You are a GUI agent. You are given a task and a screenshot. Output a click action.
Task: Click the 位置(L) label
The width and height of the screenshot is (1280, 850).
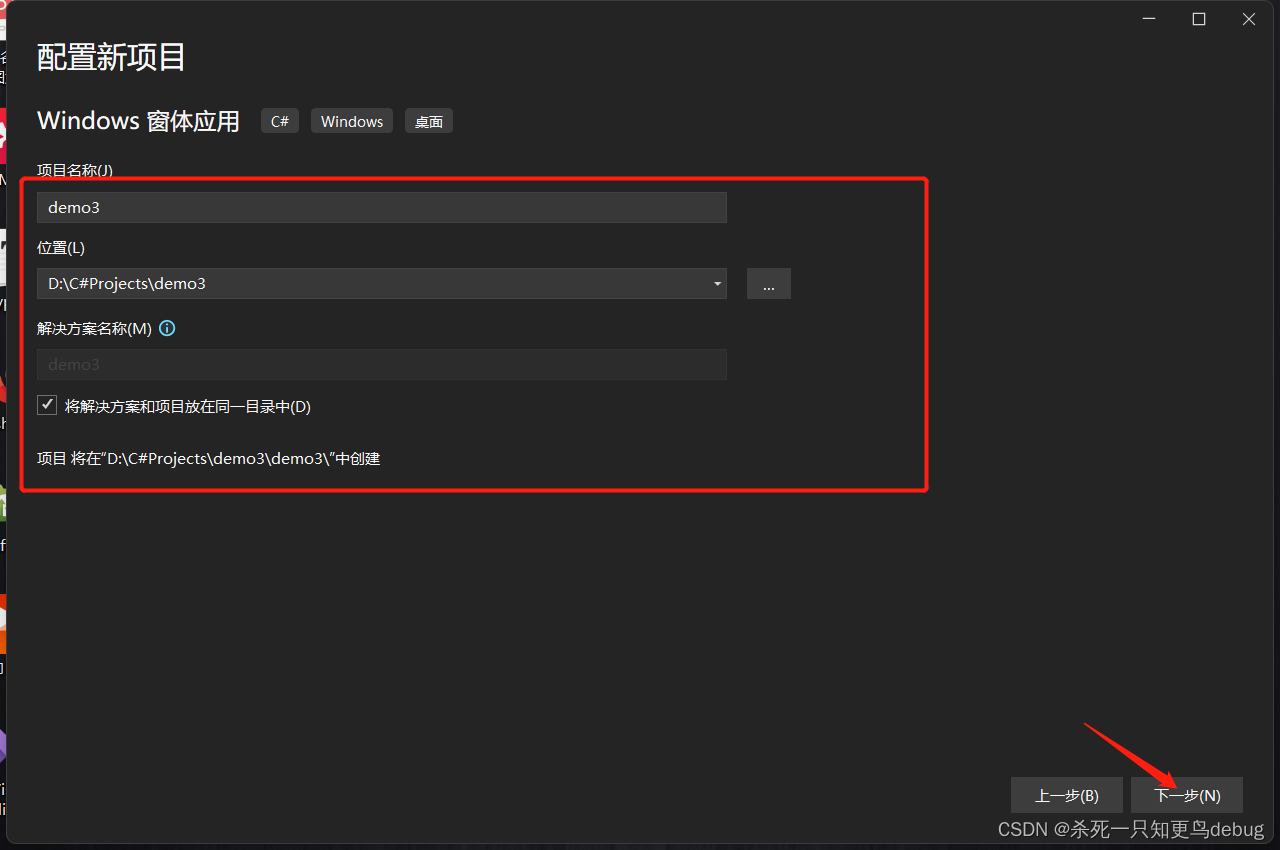[x=61, y=247]
